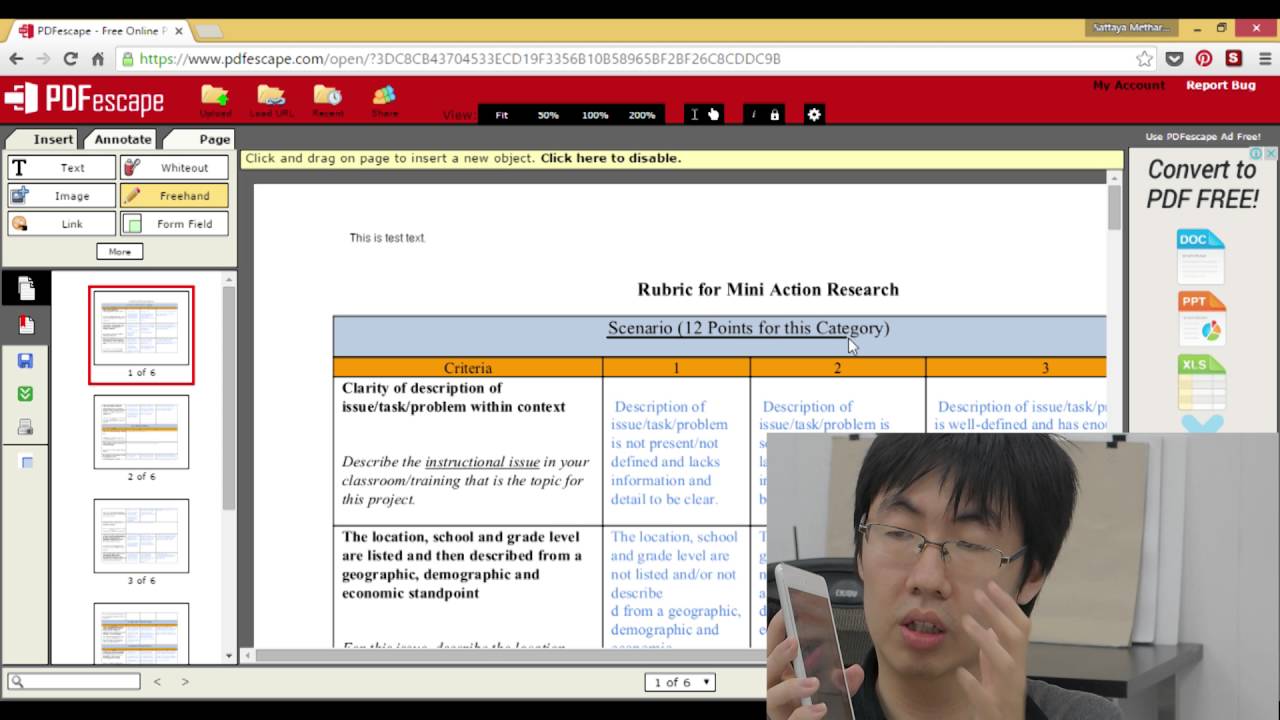Viewport: 1280px width, 720px height.
Task: Click the document vertical scrollbar thumb
Action: 1115,208
